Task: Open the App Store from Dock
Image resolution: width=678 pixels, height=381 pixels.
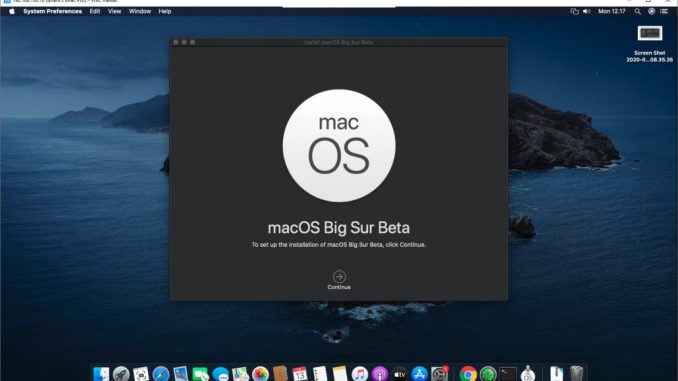Action: [419, 374]
